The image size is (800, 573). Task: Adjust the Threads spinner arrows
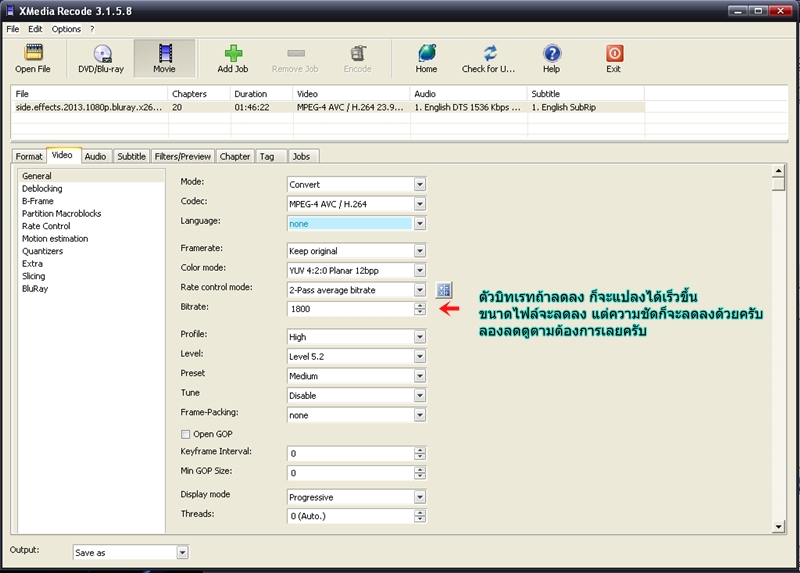[x=420, y=516]
